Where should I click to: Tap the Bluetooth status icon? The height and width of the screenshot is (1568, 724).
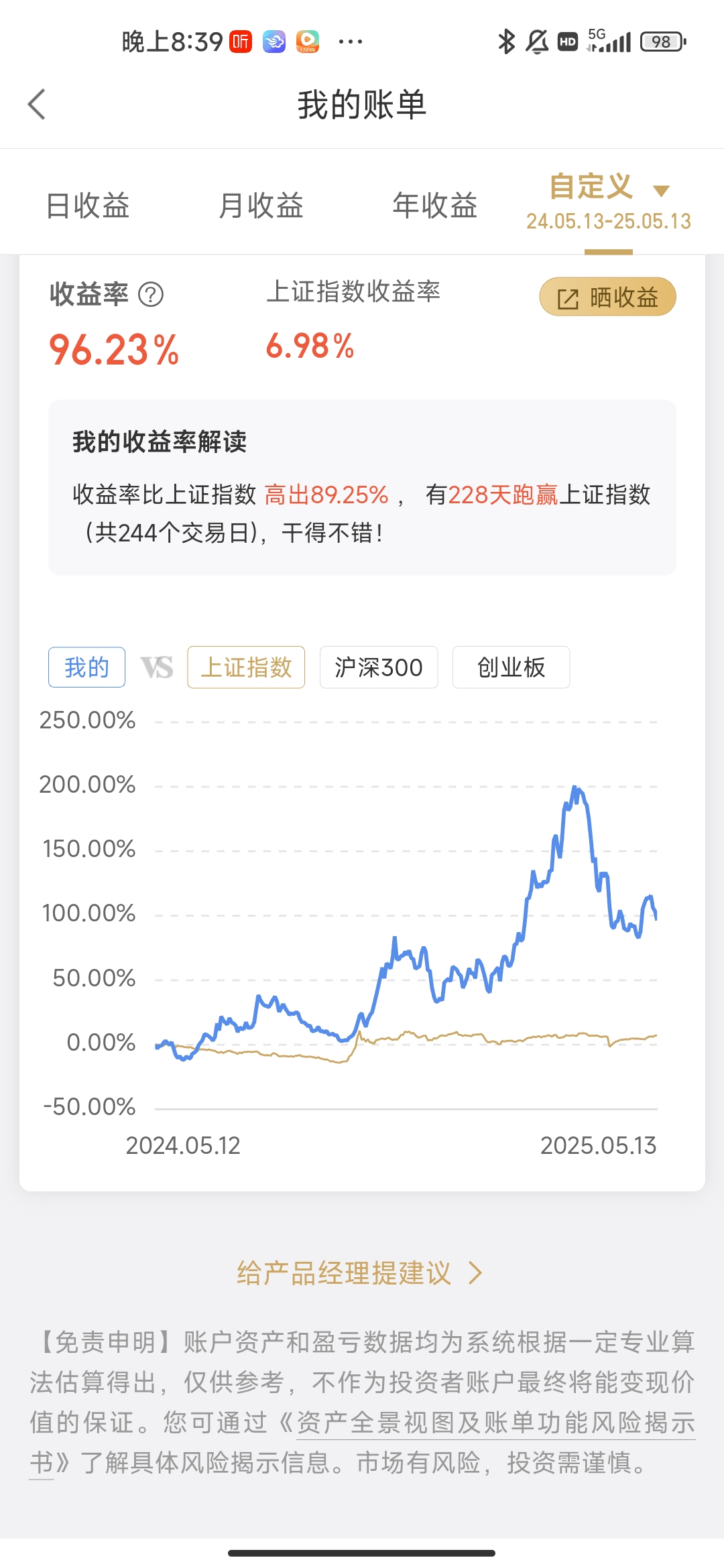[506, 42]
